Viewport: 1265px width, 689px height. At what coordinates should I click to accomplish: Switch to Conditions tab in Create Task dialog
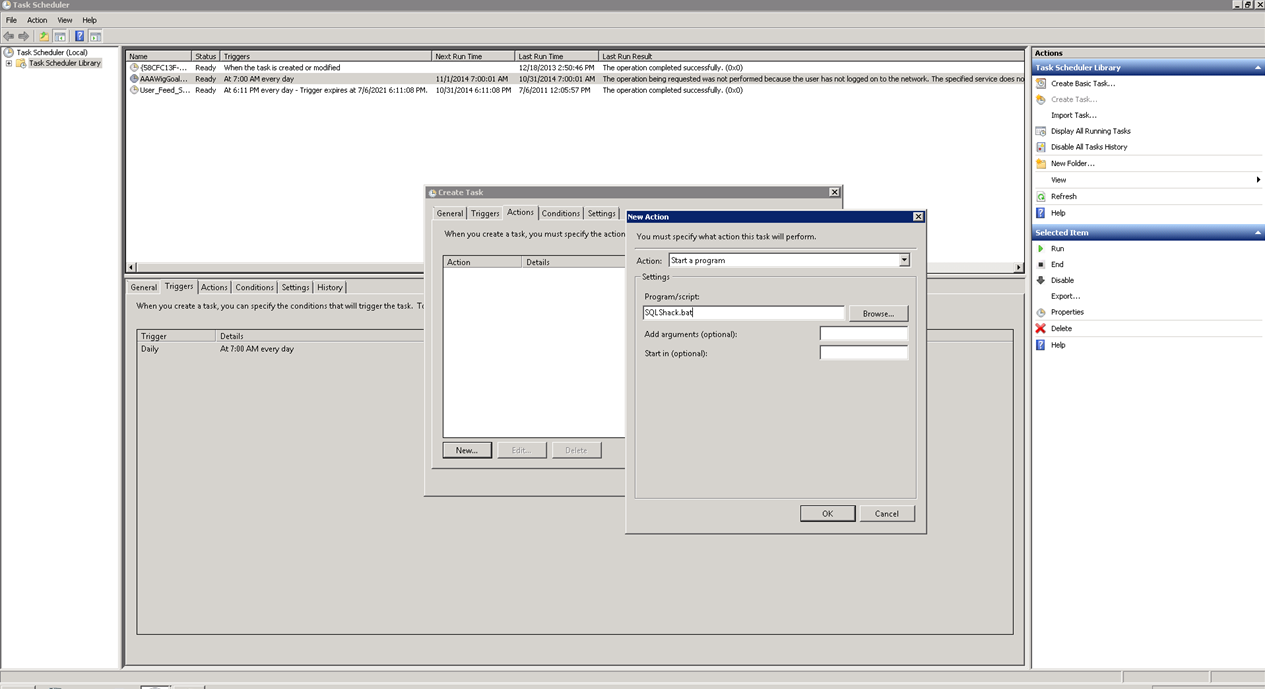tap(561, 213)
